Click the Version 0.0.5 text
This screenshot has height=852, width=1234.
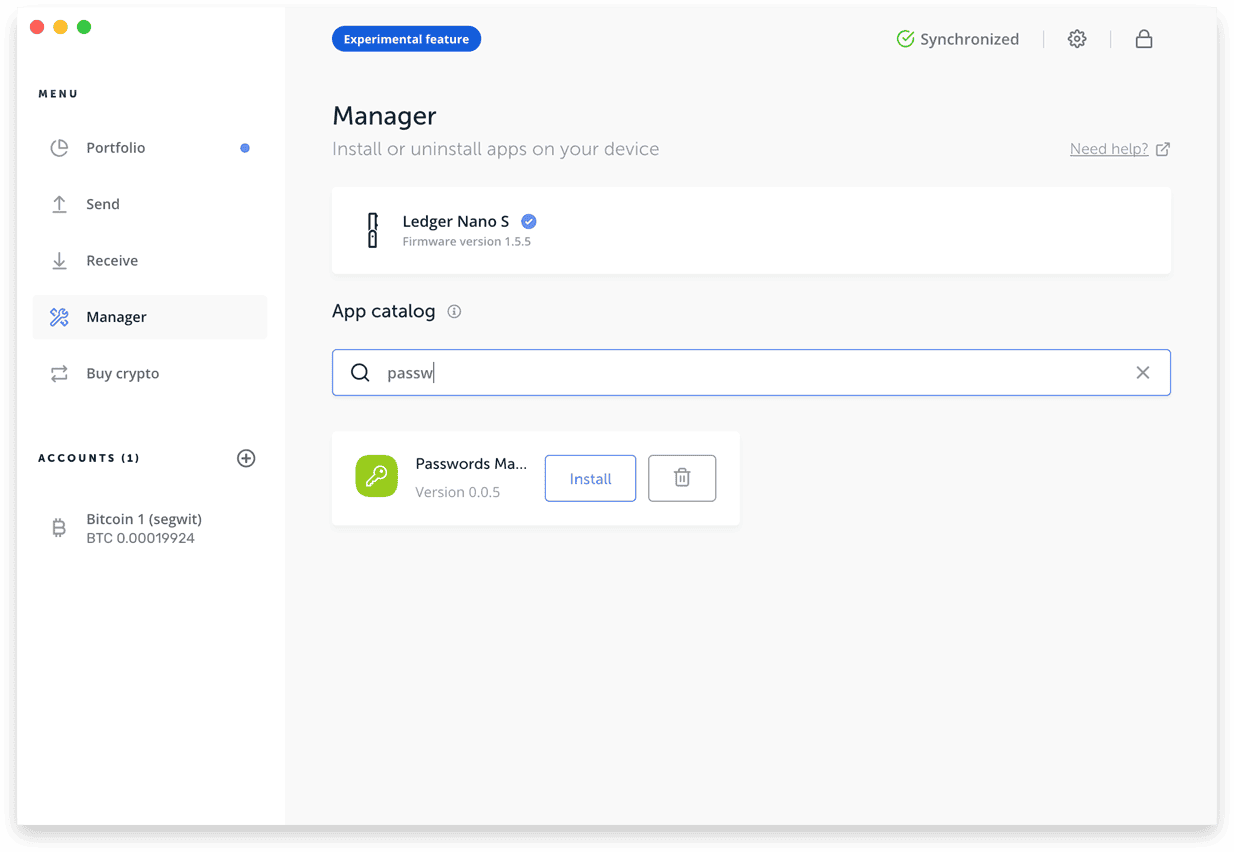coord(458,492)
